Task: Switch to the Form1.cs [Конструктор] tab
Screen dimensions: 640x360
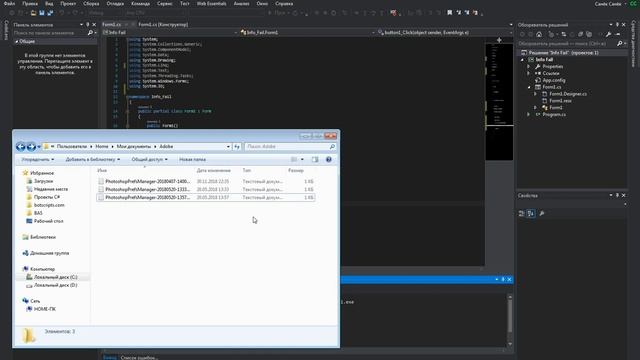Action: coord(163,24)
